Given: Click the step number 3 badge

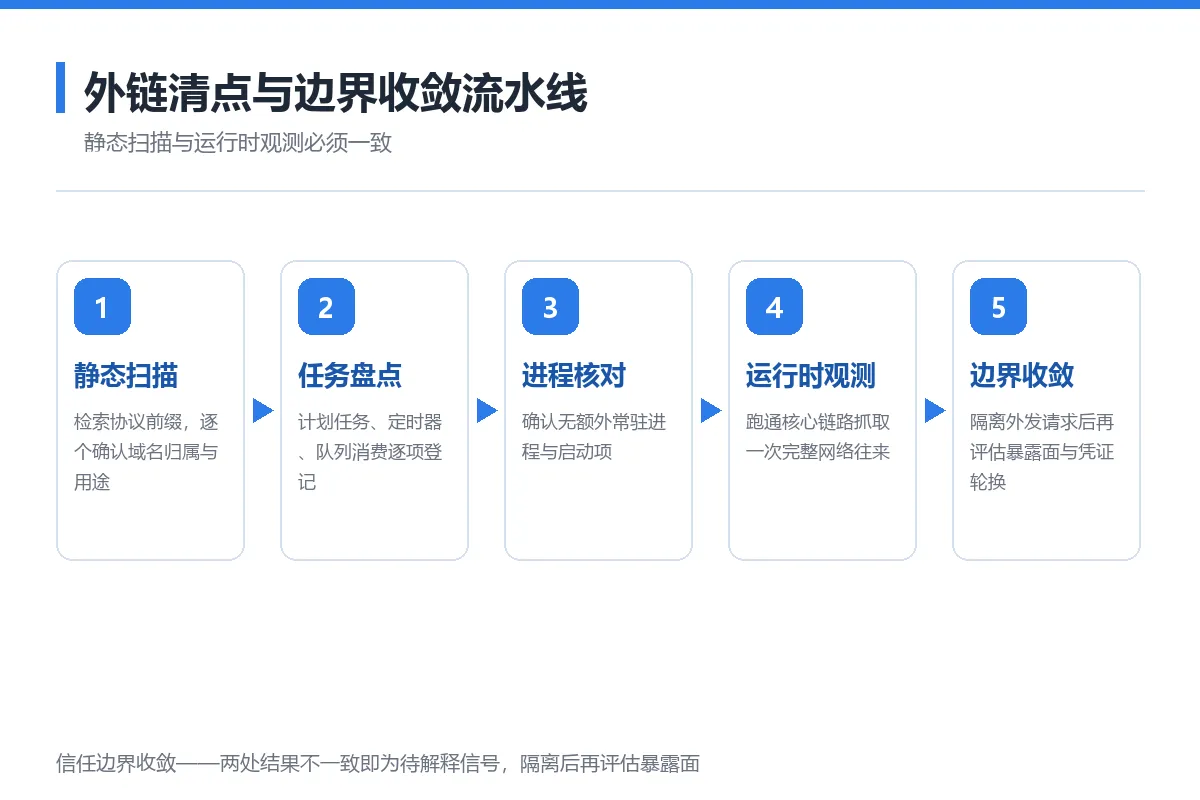Looking at the screenshot, I should [550, 307].
